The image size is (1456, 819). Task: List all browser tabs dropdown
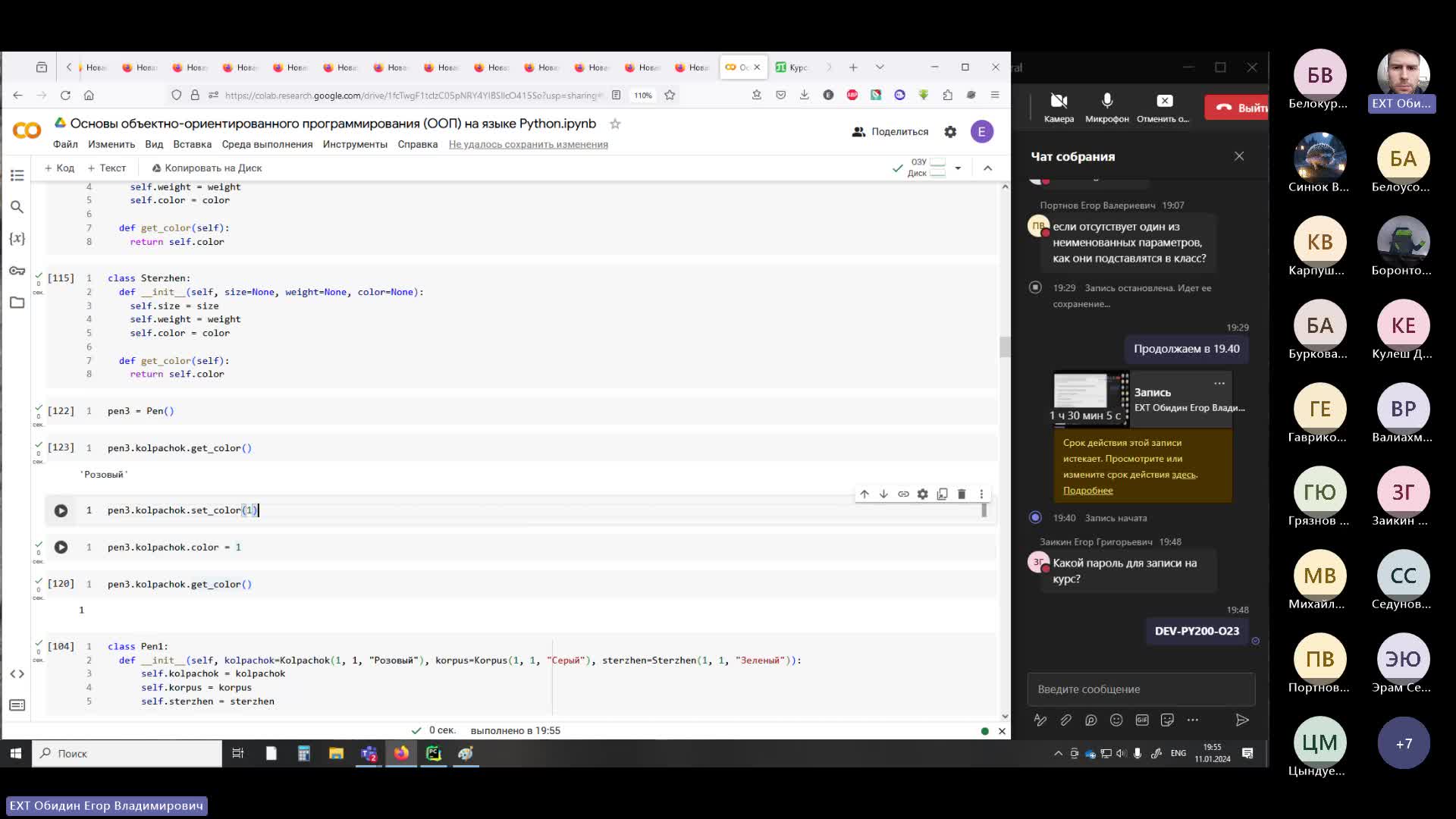[x=880, y=67]
